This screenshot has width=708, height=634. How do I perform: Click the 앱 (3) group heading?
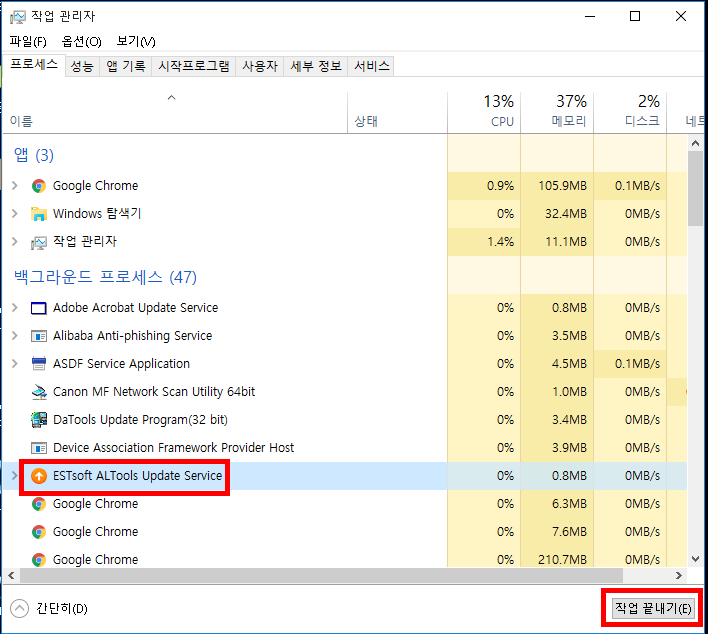(34, 155)
